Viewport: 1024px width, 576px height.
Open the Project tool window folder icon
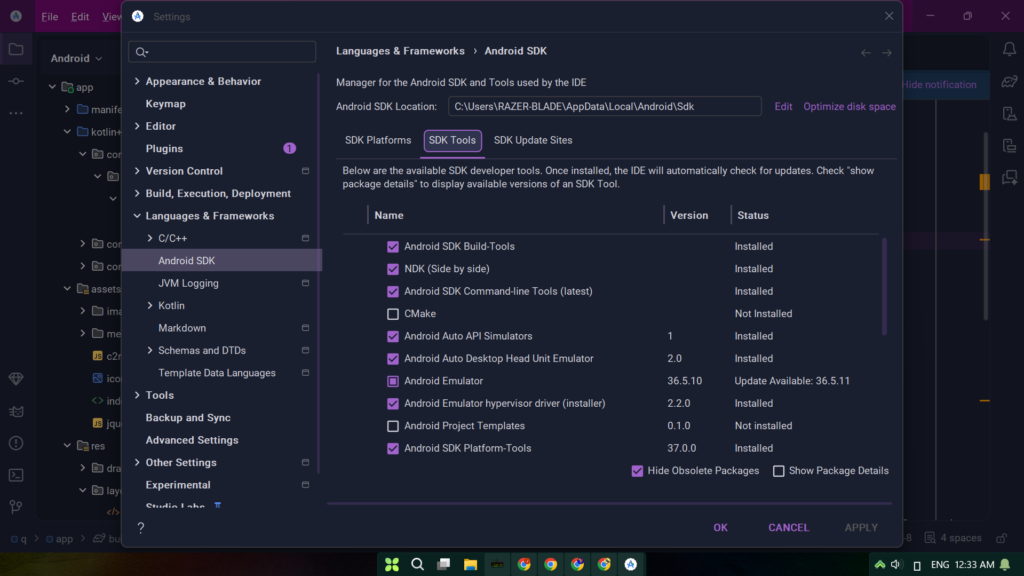point(16,50)
